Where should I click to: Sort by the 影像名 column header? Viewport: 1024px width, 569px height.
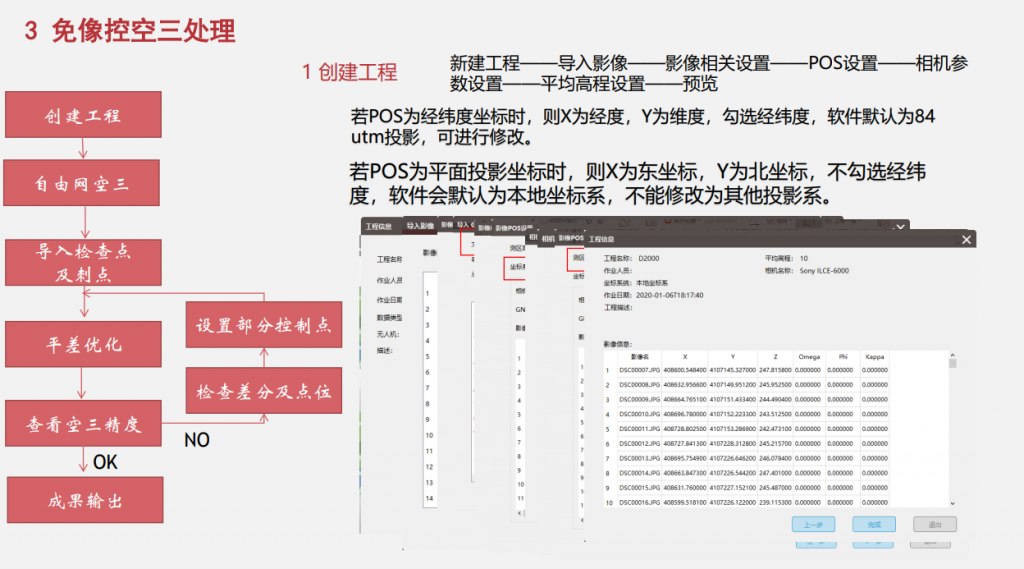click(x=640, y=357)
